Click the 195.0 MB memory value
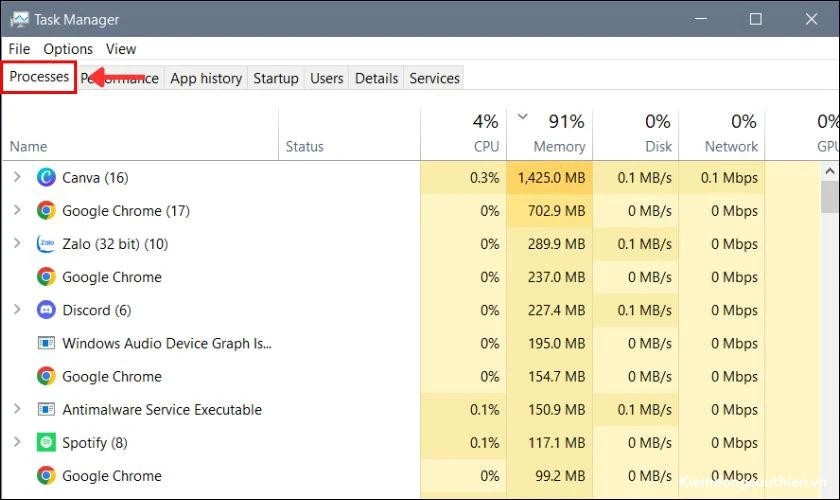This screenshot has height=500, width=840. (x=557, y=344)
